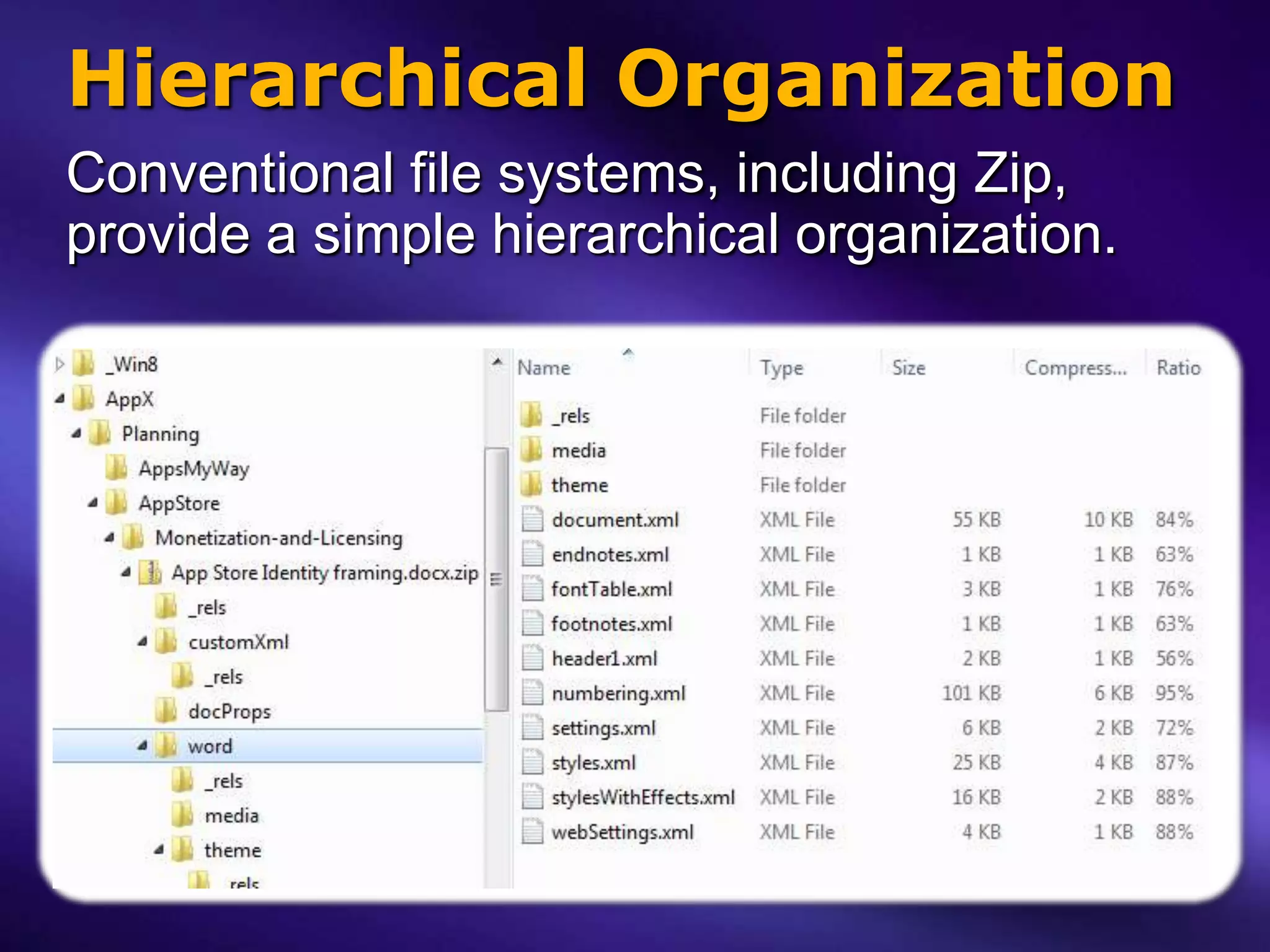Select the zip archive icon for docx.zip
This screenshot has height=952, width=1270.
pos(150,572)
